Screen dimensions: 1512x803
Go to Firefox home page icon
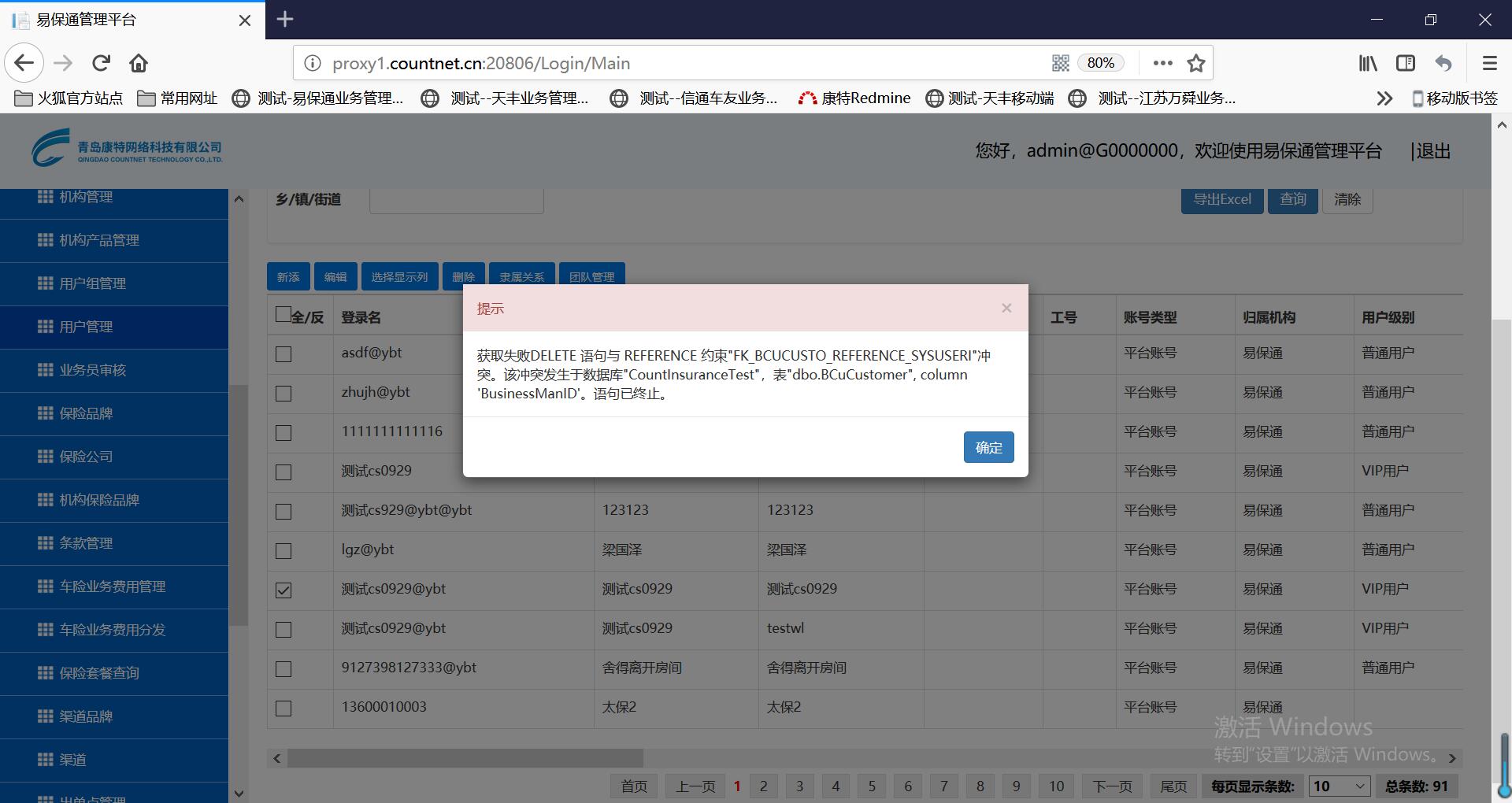tap(139, 63)
